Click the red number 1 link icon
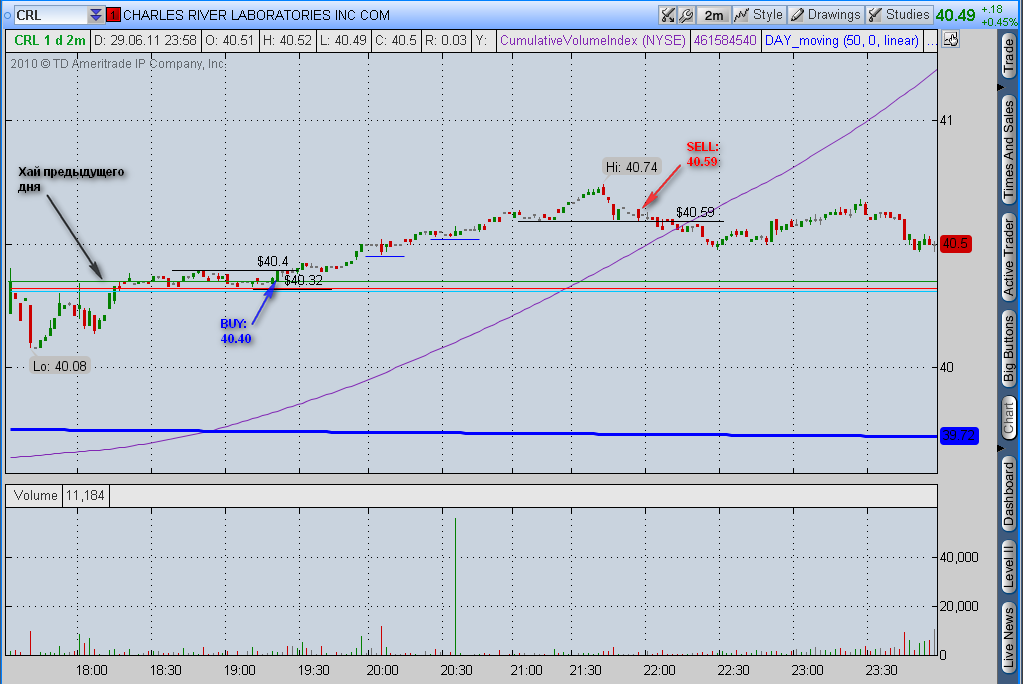 coord(113,14)
